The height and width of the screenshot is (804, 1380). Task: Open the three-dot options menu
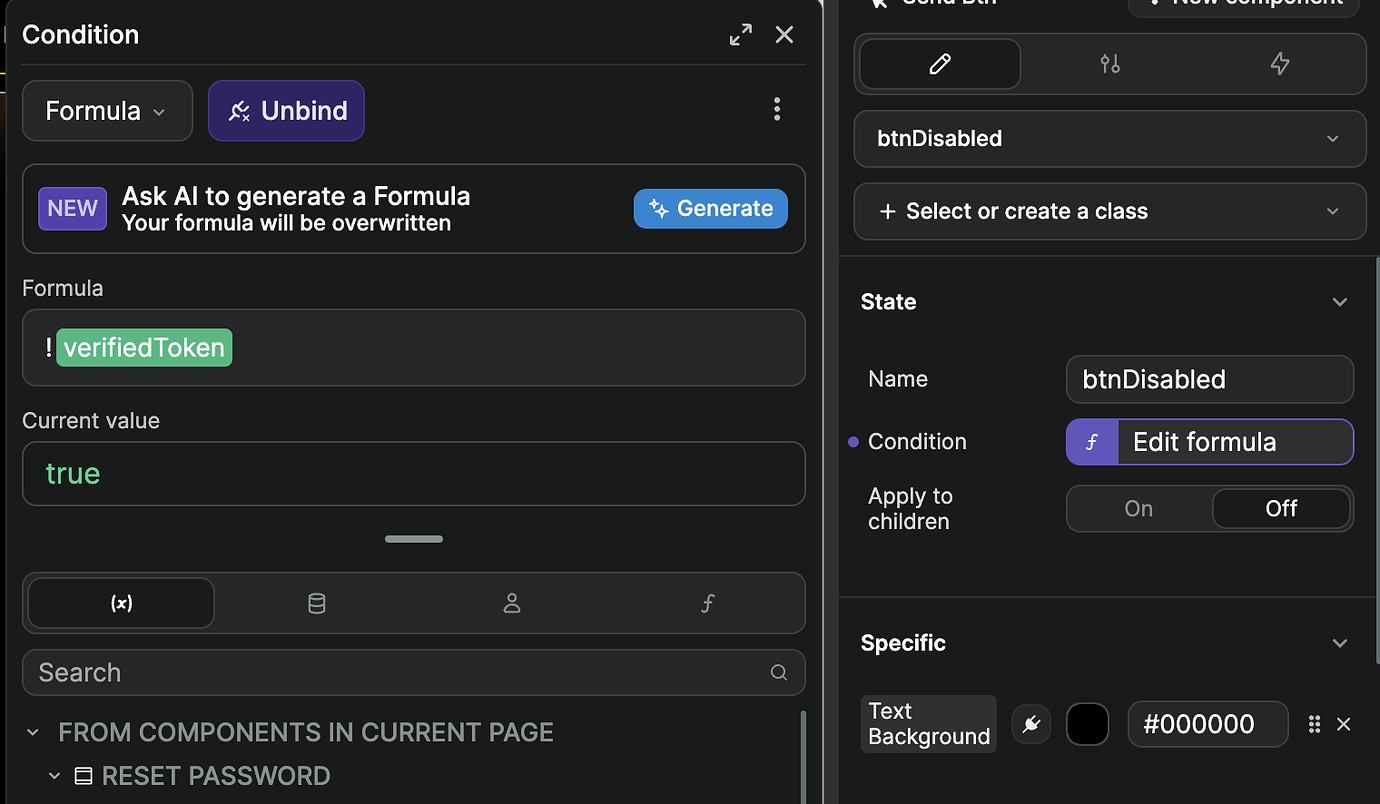point(777,109)
